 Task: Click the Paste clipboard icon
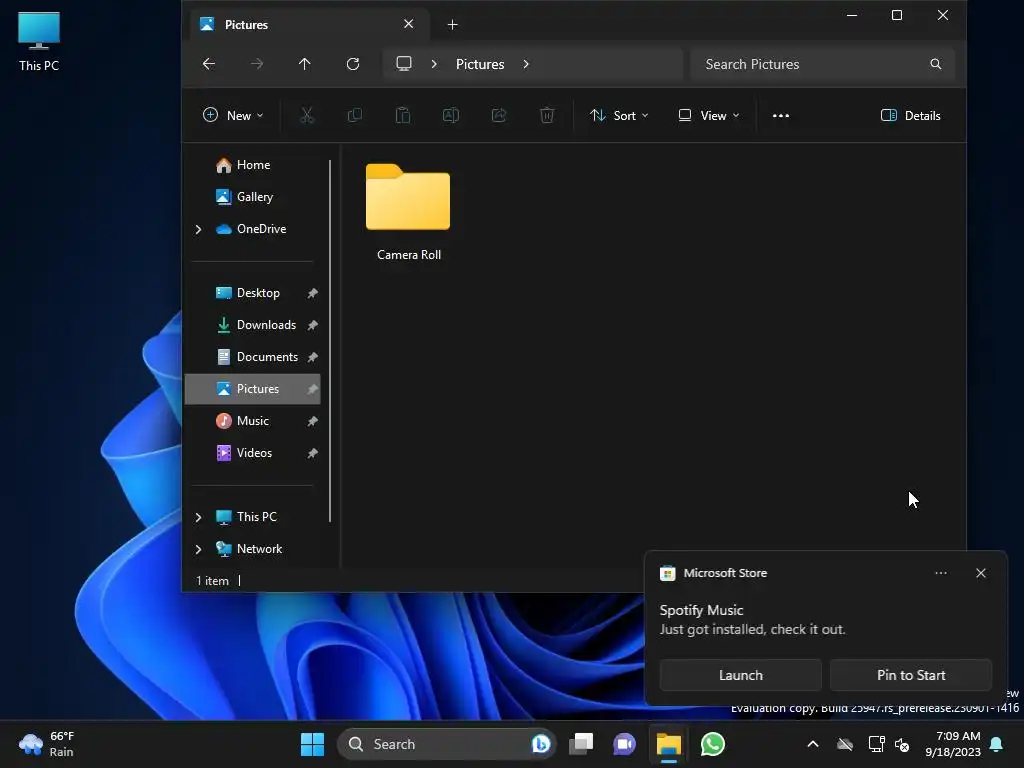point(403,116)
